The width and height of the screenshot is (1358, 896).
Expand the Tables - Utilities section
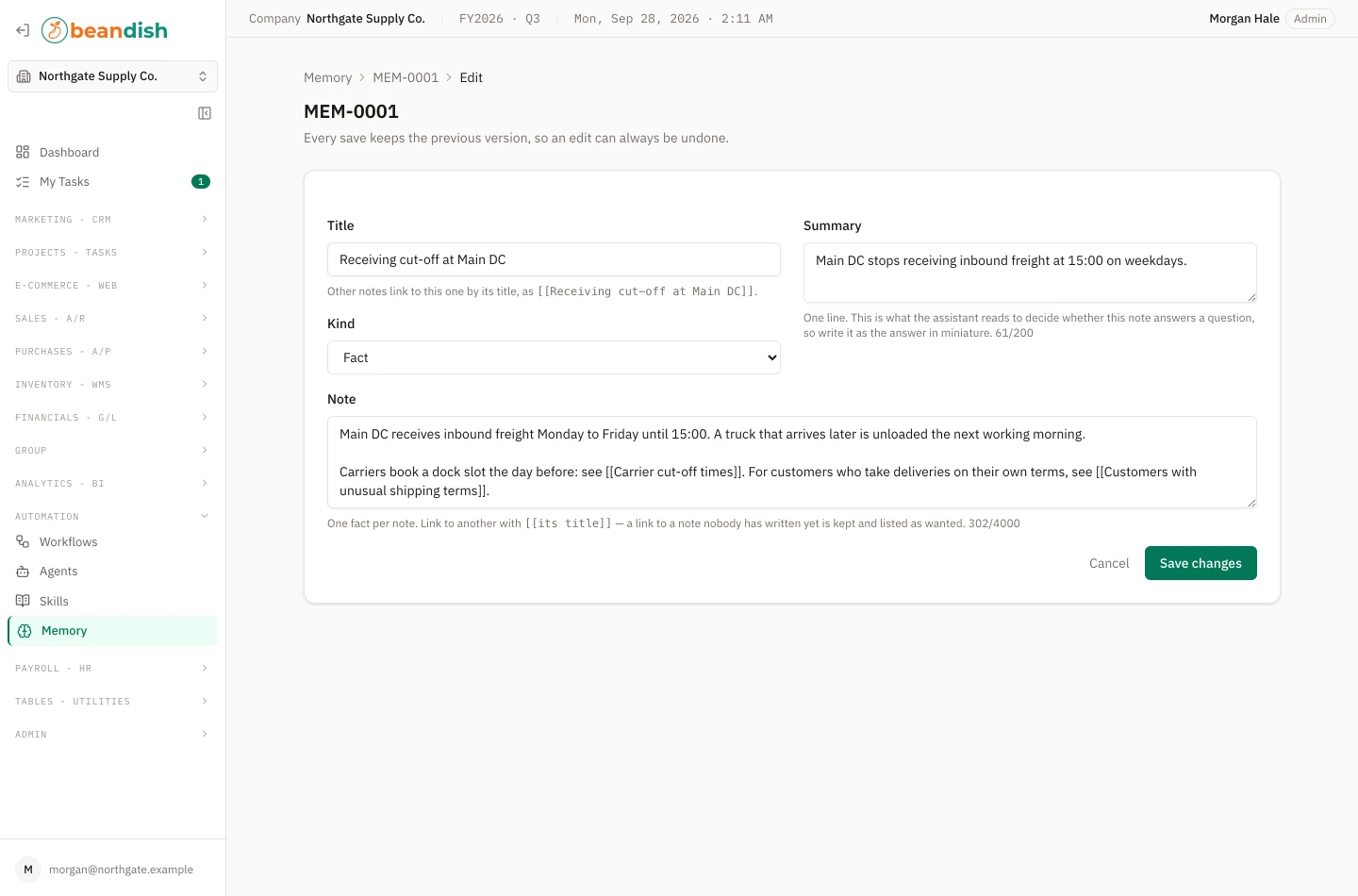[112, 701]
